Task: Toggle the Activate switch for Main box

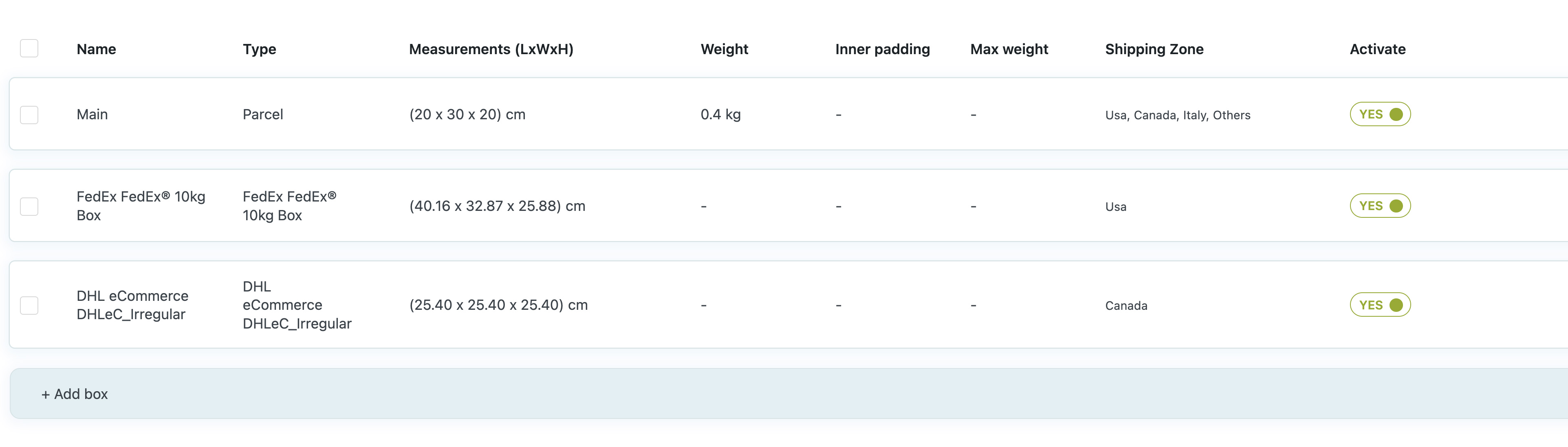Action: 1380,114
